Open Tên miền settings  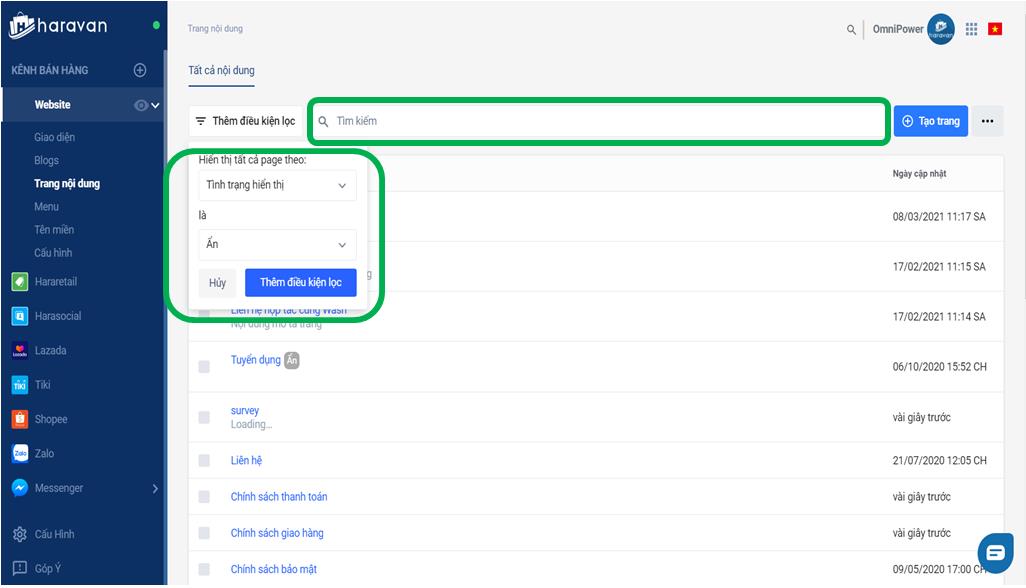pyautogui.click(x=54, y=230)
